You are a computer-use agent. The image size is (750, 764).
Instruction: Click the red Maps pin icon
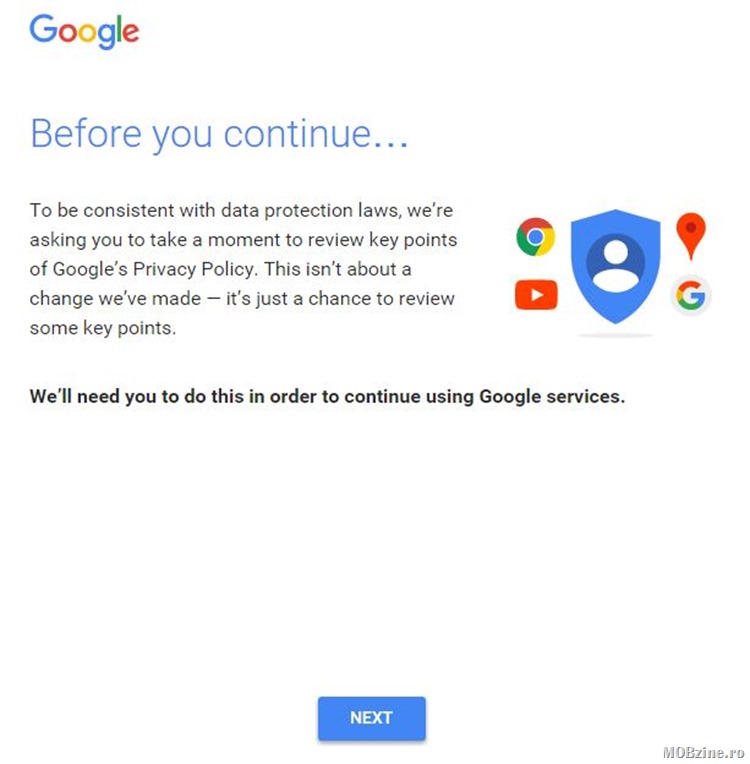[691, 236]
